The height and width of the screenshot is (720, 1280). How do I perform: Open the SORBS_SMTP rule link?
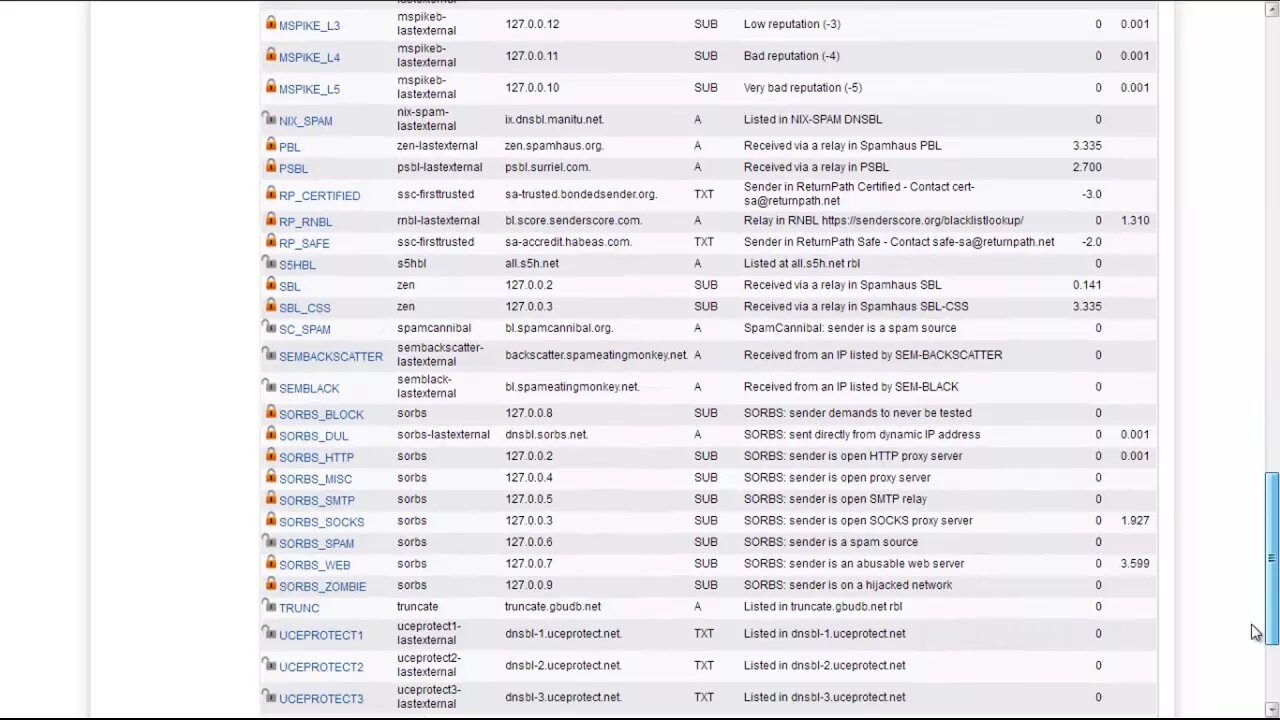coord(316,501)
